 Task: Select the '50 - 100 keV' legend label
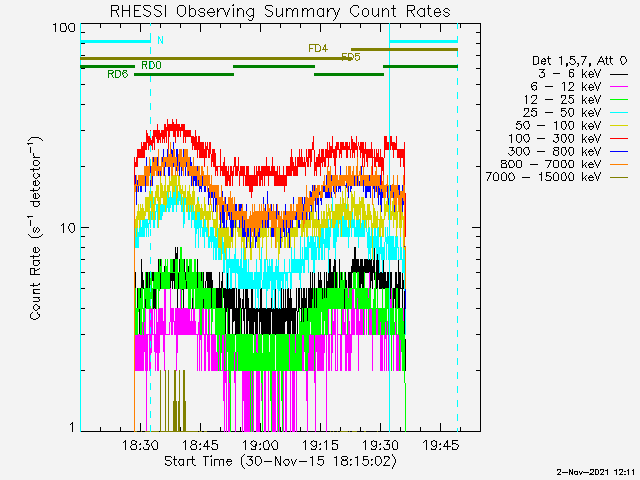pos(558,125)
